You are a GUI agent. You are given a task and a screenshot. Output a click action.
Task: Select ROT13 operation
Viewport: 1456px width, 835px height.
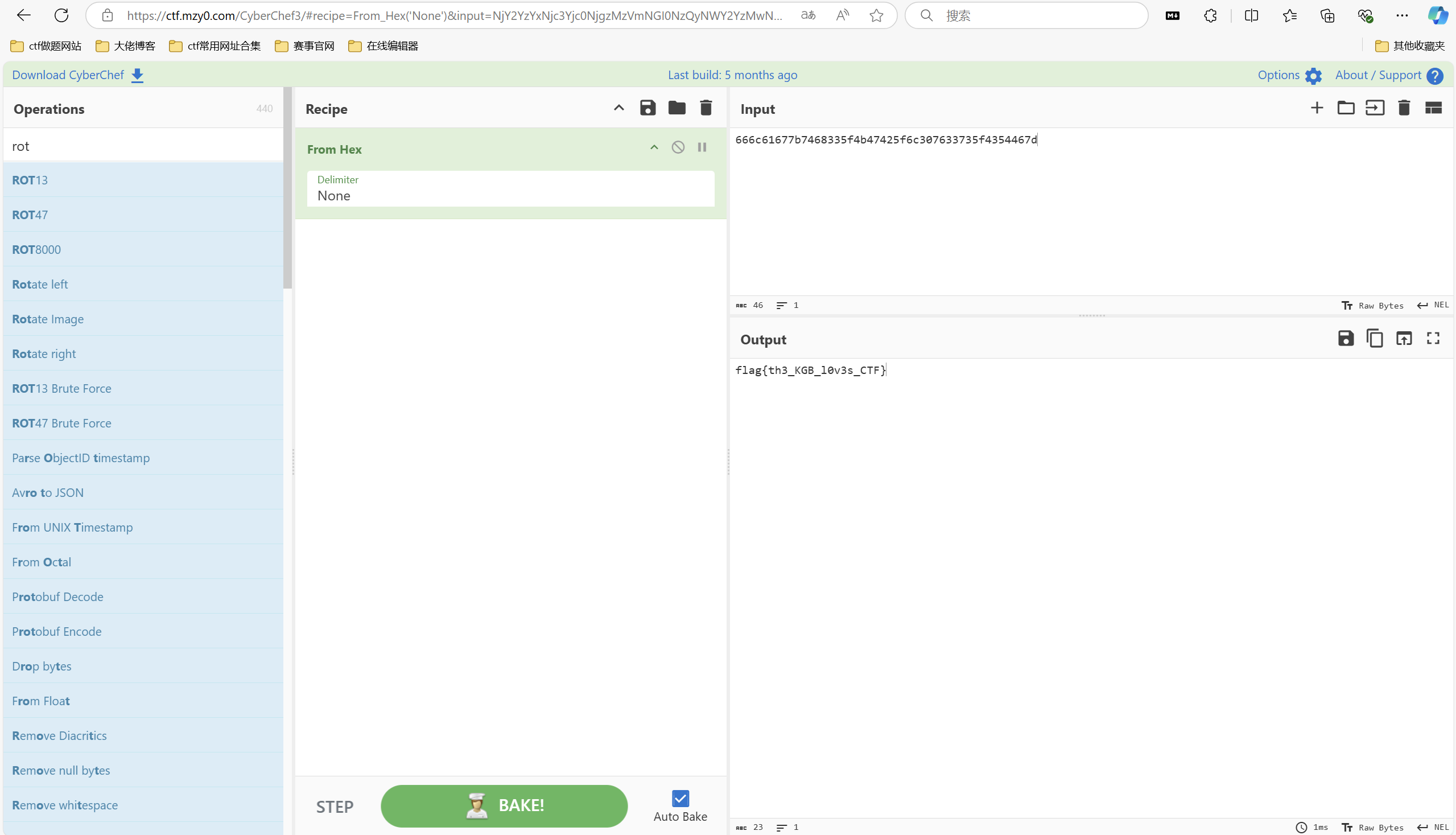[x=143, y=180]
